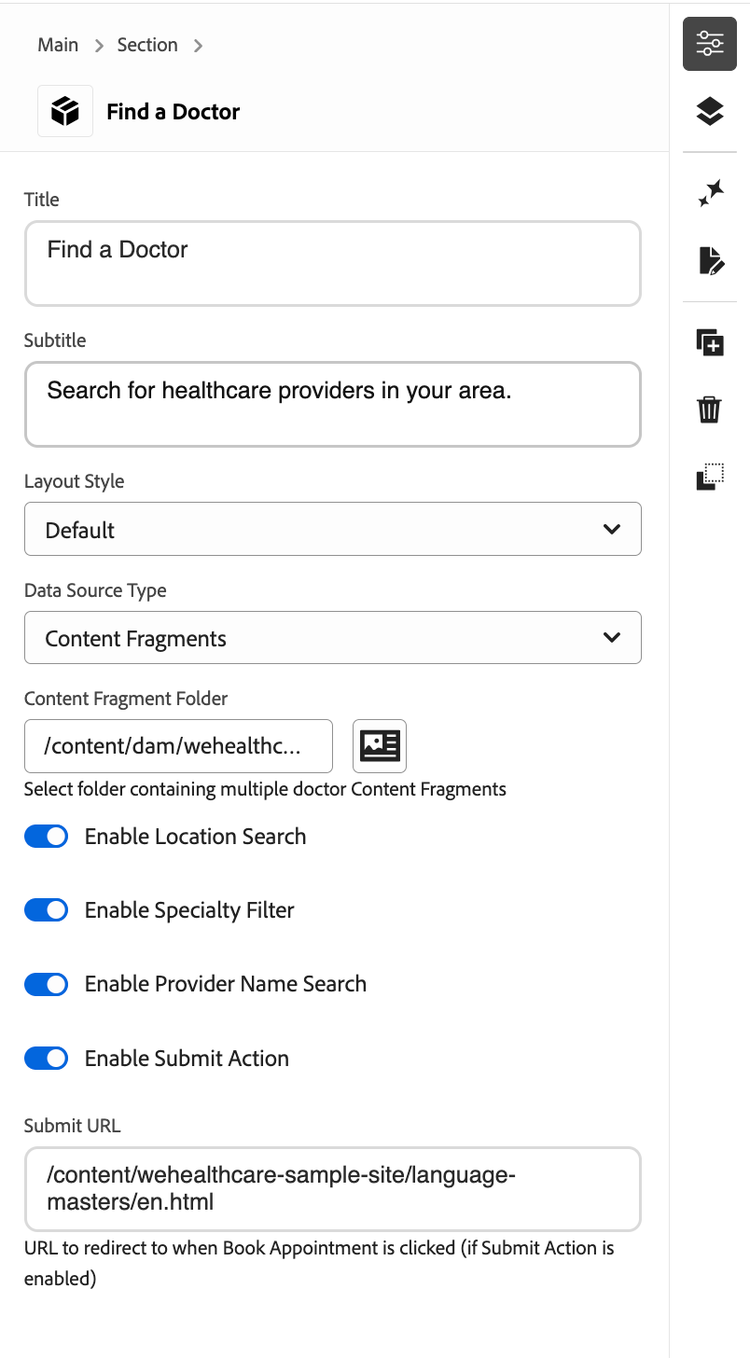The width and height of the screenshot is (750, 1358).
Task: Toggle Enable Provider Name Search off
Action: tap(46, 984)
